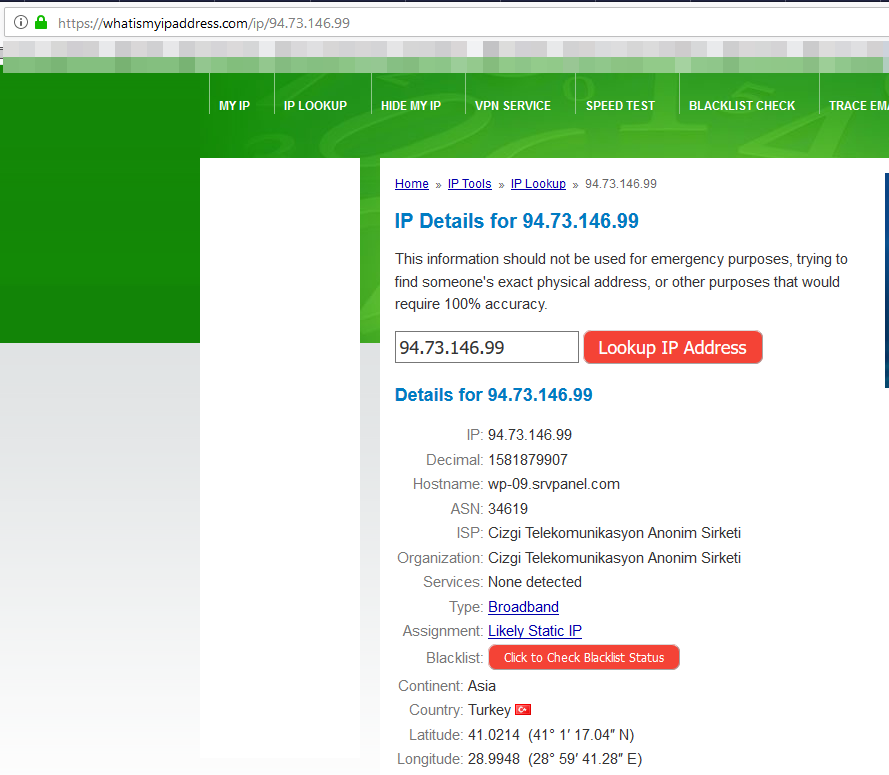This screenshot has width=889, height=775.
Task: Open BLACKLIST CHECK in the nav bar
Action: coord(742,106)
